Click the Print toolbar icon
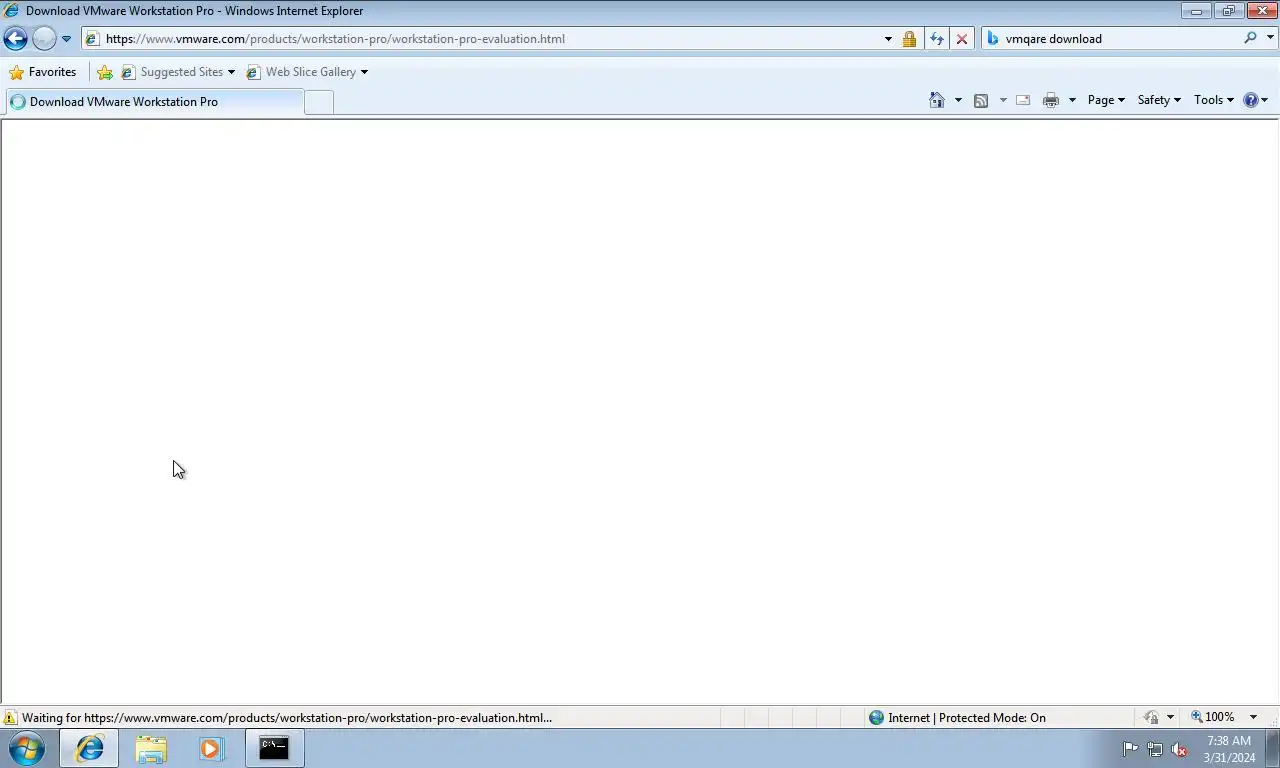The image size is (1280, 768). click(1051, 100)
